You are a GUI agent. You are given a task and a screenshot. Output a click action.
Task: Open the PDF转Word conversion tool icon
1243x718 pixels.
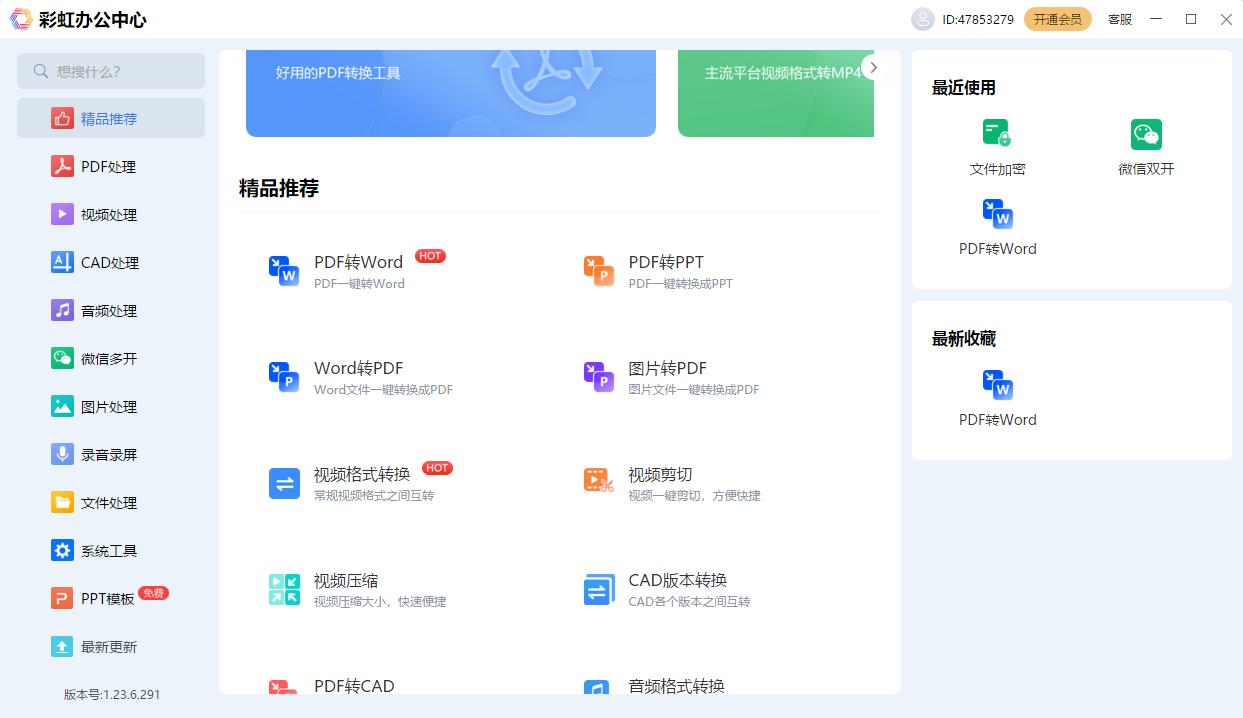[x=284, y=270]
